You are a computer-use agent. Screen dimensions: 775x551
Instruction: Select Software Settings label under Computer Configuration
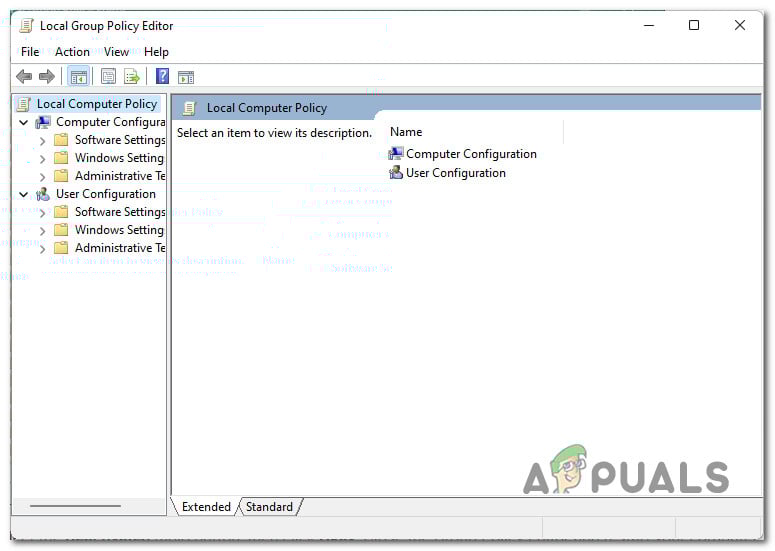tap(120, 140)
